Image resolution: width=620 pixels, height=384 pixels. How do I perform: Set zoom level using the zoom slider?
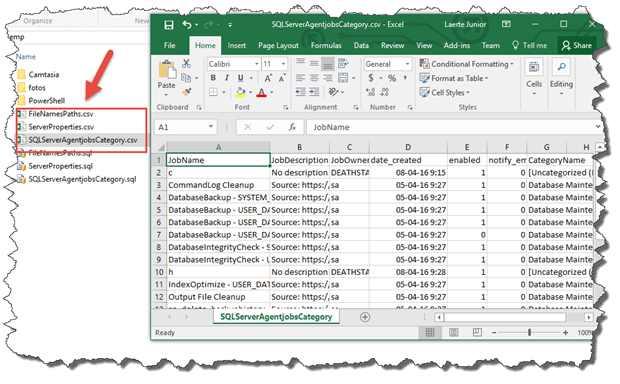pos(529,333)
